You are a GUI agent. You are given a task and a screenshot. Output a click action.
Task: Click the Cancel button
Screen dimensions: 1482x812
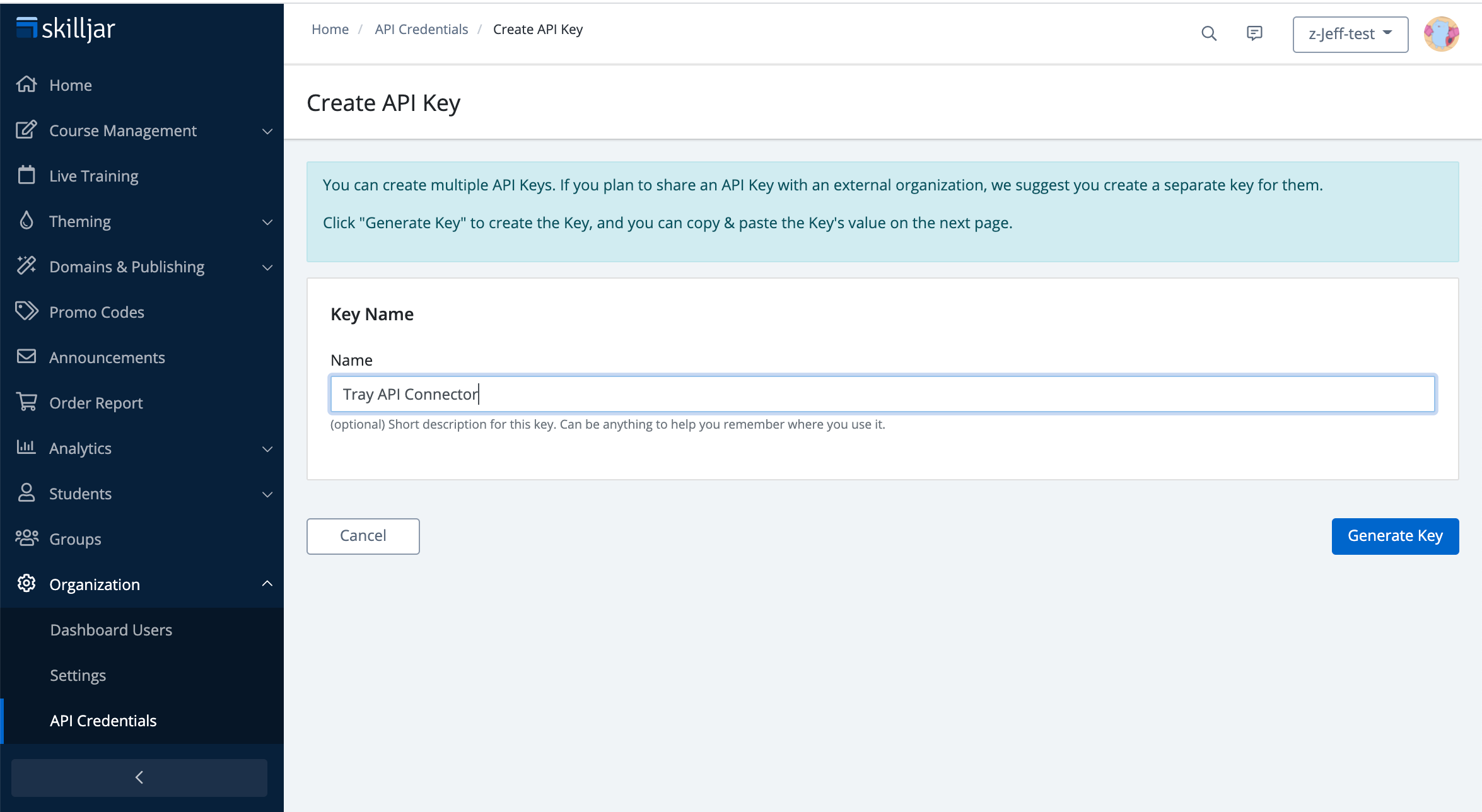(x=363, y=536)
